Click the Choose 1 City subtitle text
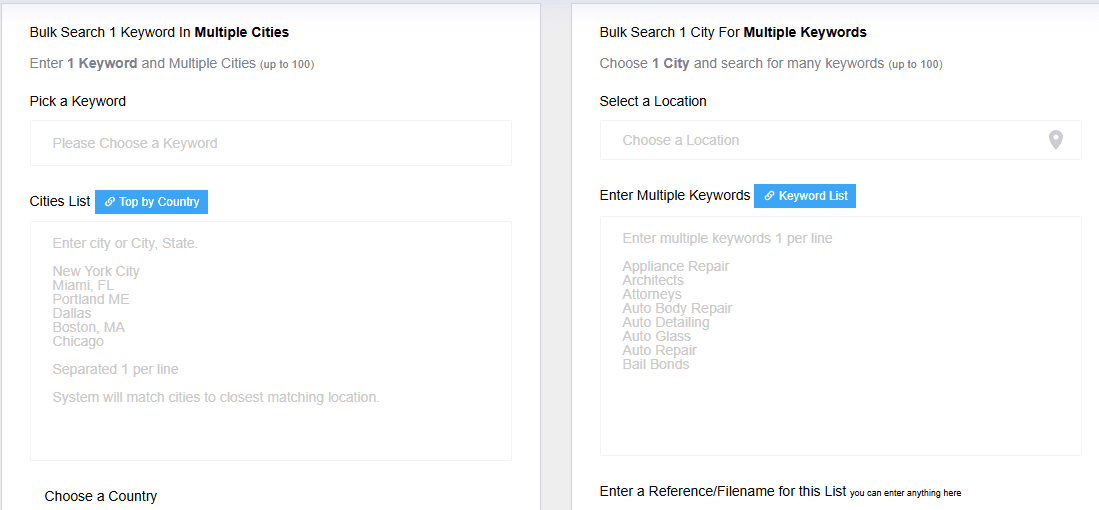 (771, 64)
